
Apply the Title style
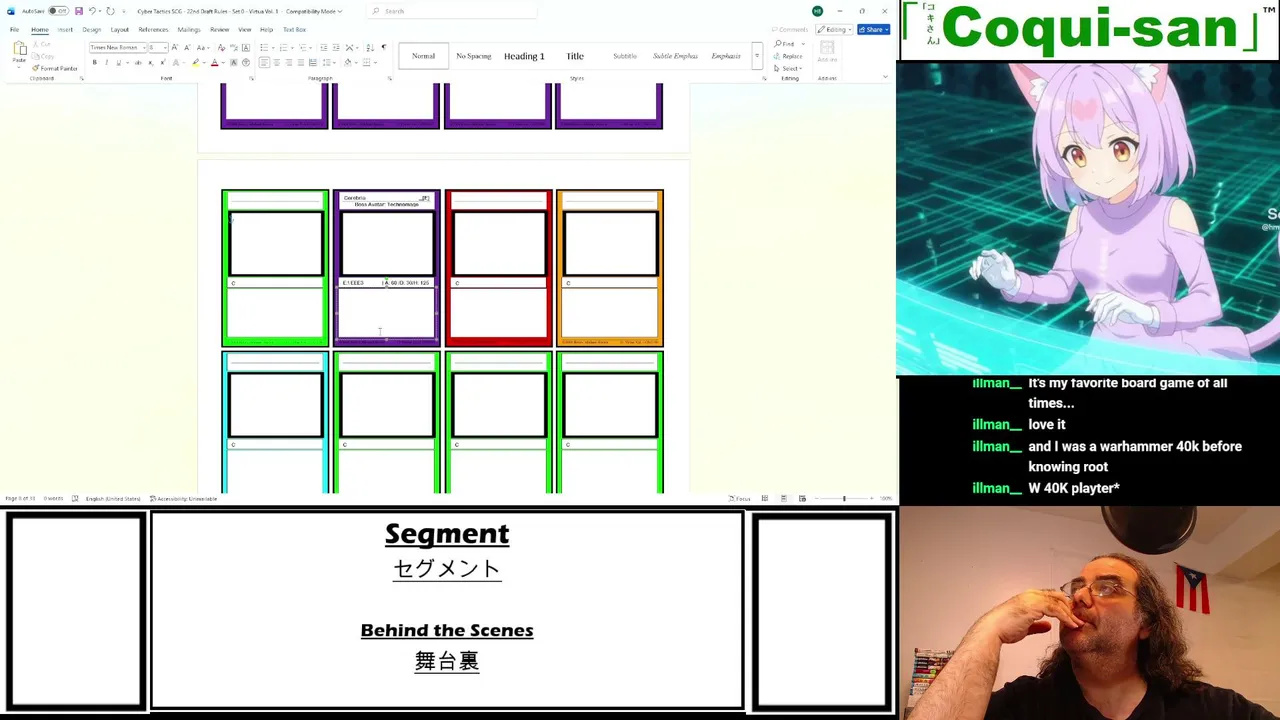coord(575,56)
